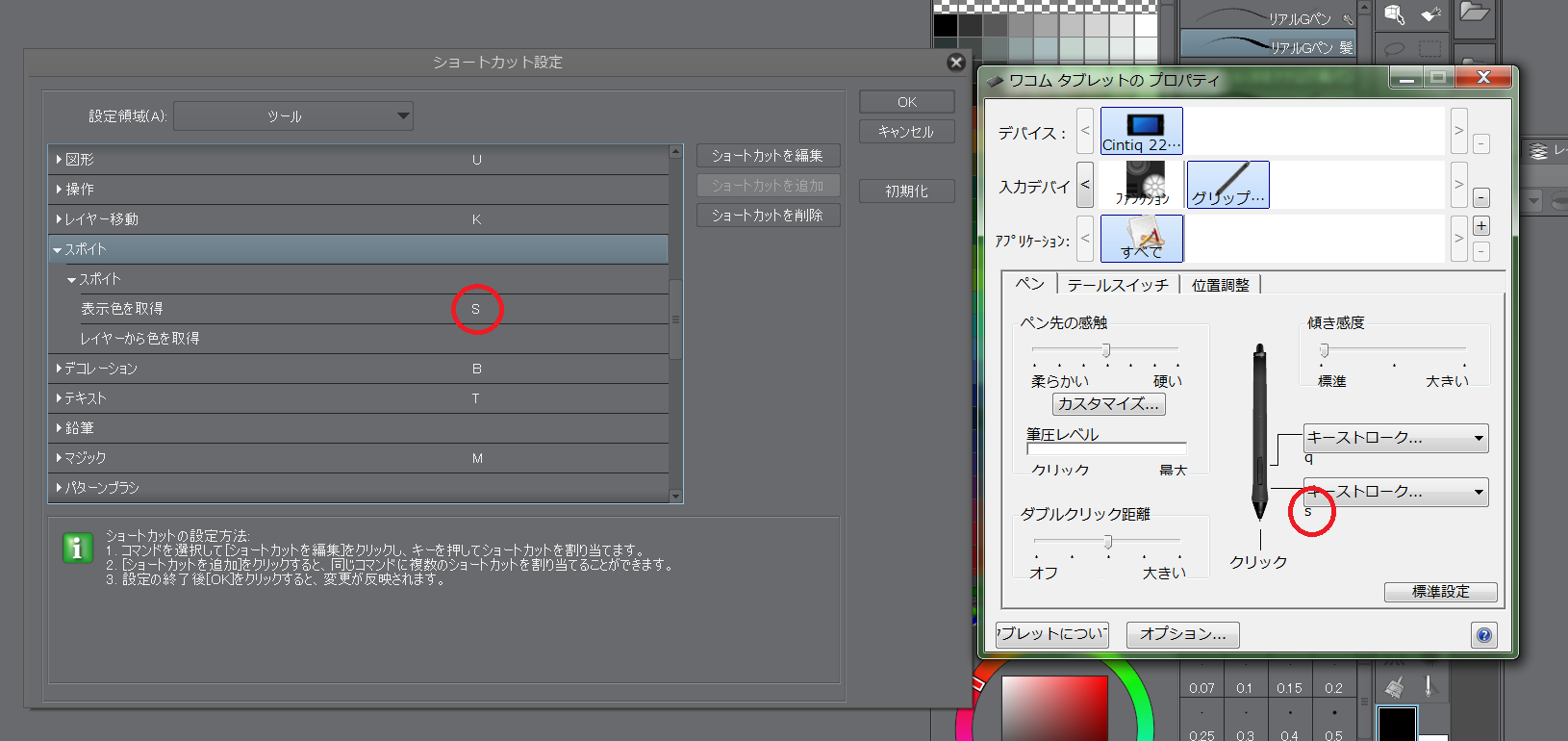Click the 標準設定 button in Wacom properties

point(1441,592)
